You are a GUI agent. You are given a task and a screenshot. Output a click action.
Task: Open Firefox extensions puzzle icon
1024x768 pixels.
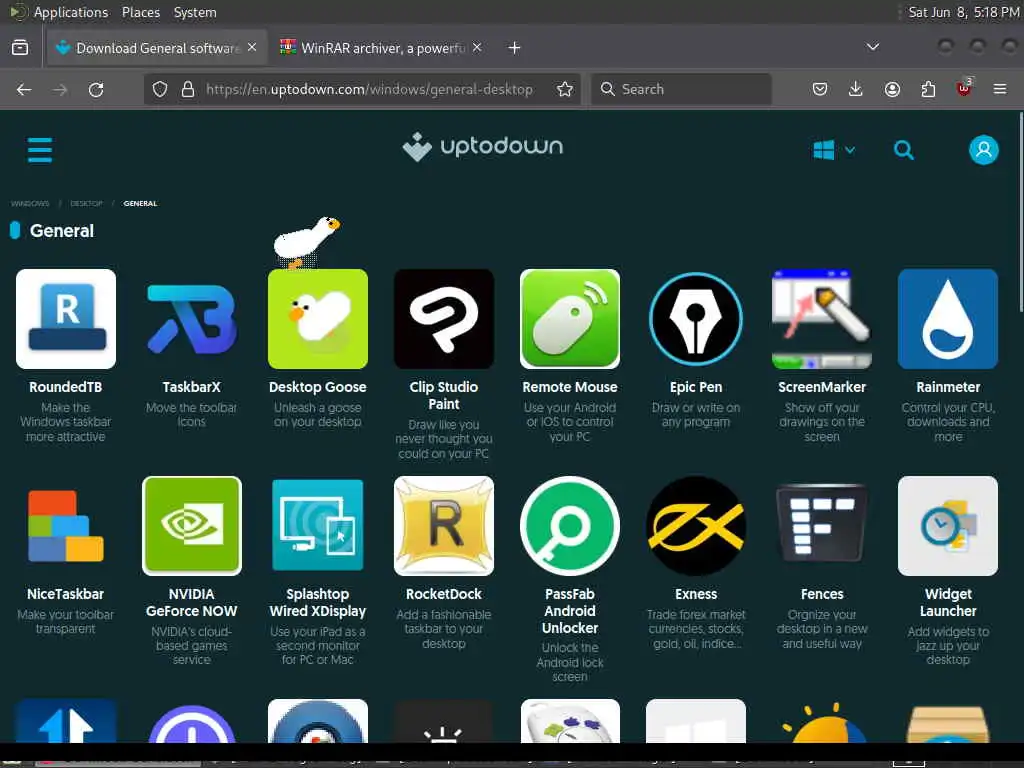click(x=928, y=89)
